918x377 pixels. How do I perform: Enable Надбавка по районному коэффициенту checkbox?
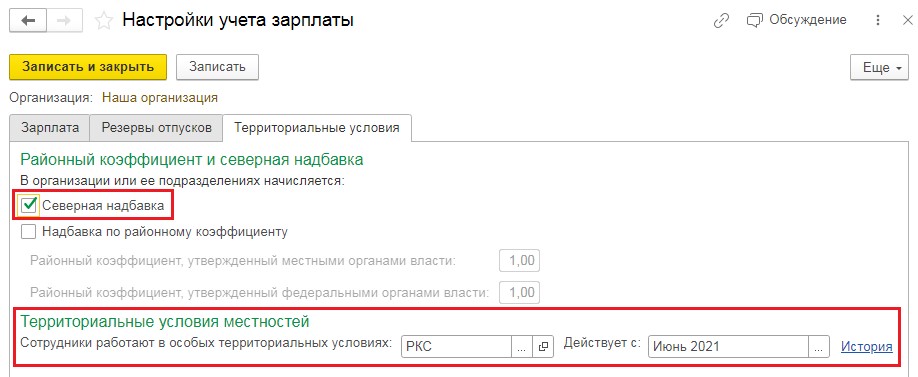click(x=28, y=232)
